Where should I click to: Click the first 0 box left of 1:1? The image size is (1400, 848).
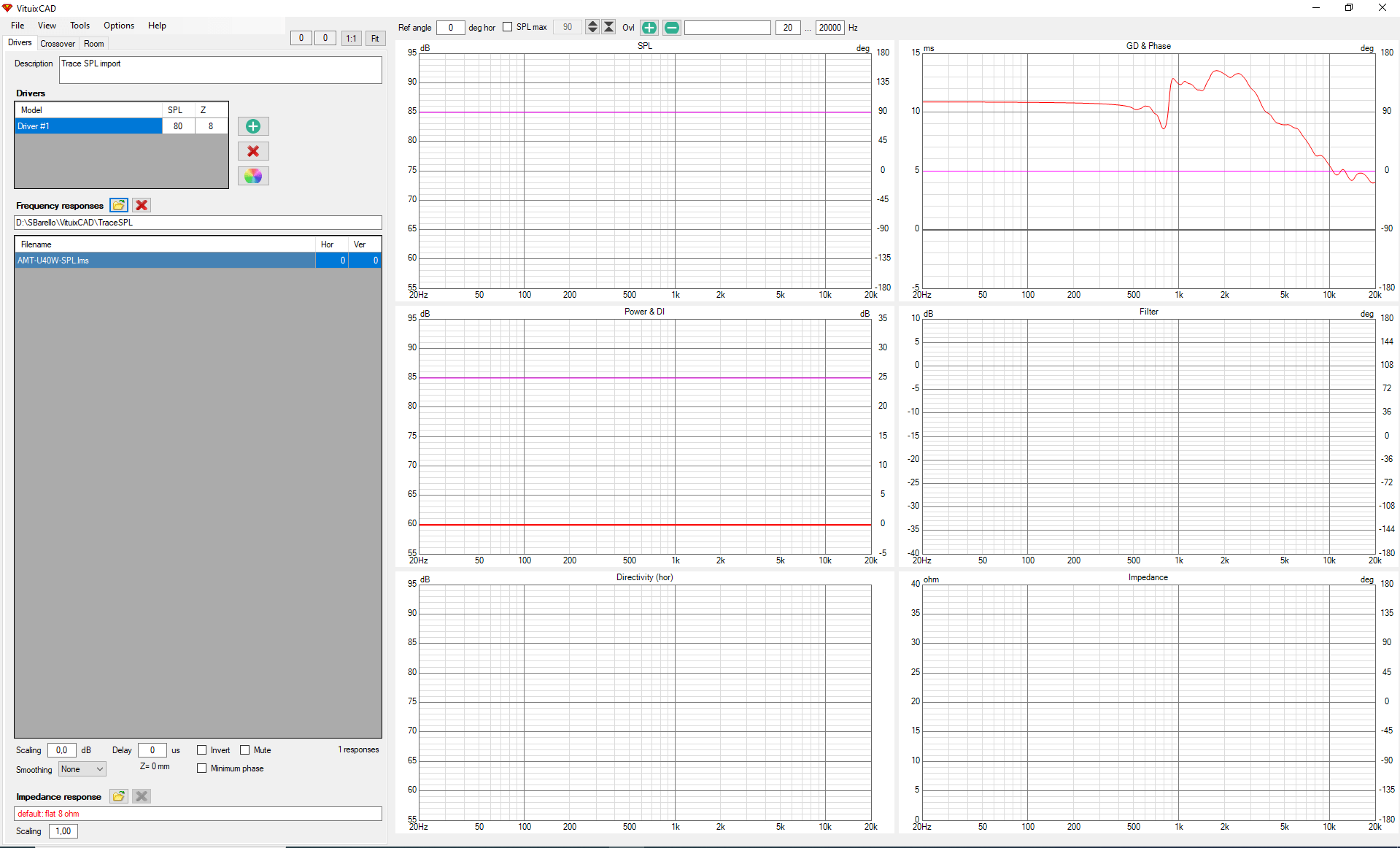pyautogui.click(x=301, y=38)
